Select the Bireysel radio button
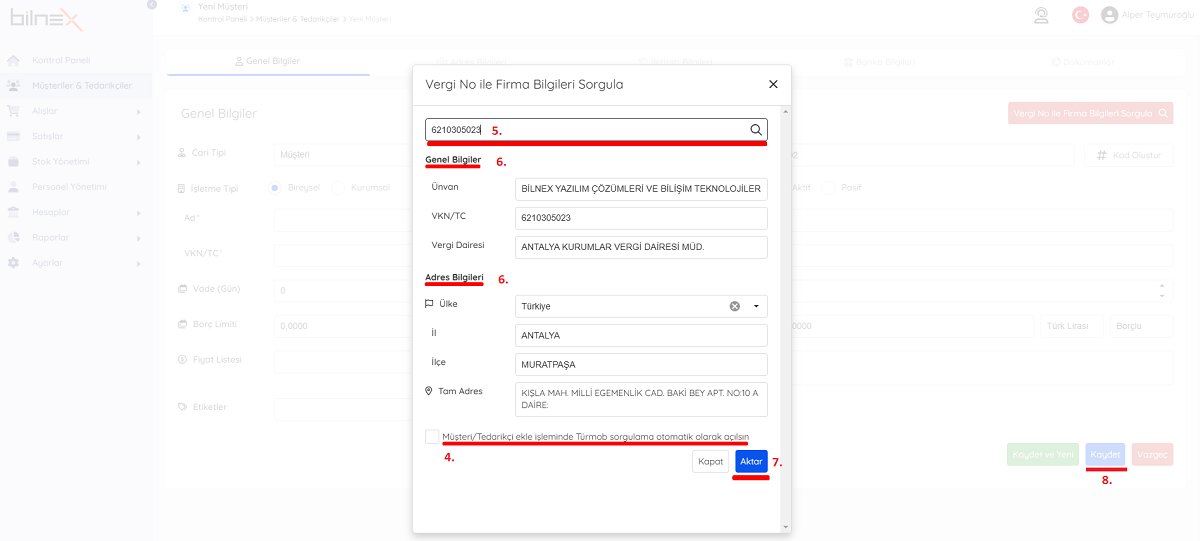 277,187
